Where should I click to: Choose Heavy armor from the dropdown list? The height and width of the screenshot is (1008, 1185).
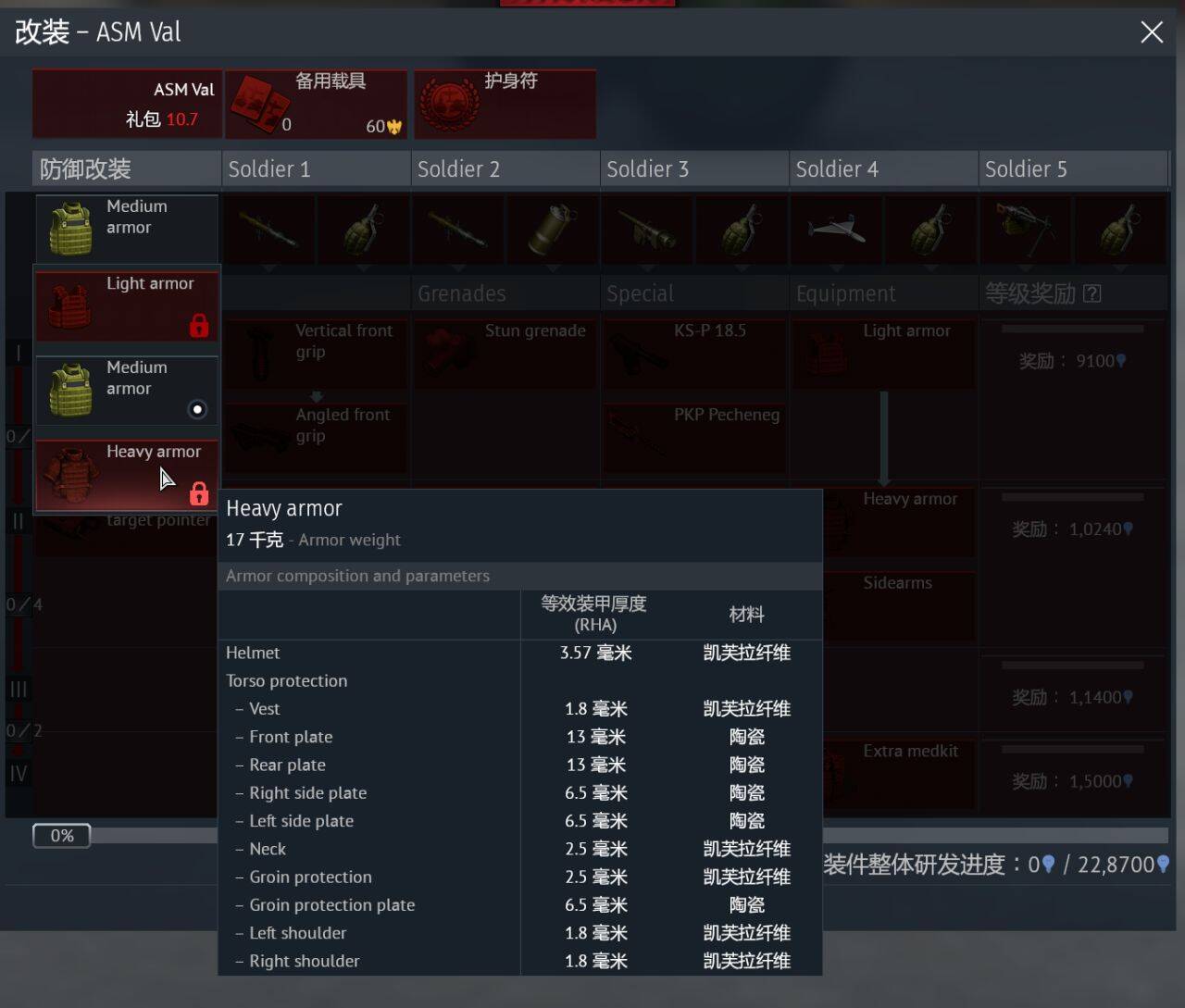coord(127,474)
